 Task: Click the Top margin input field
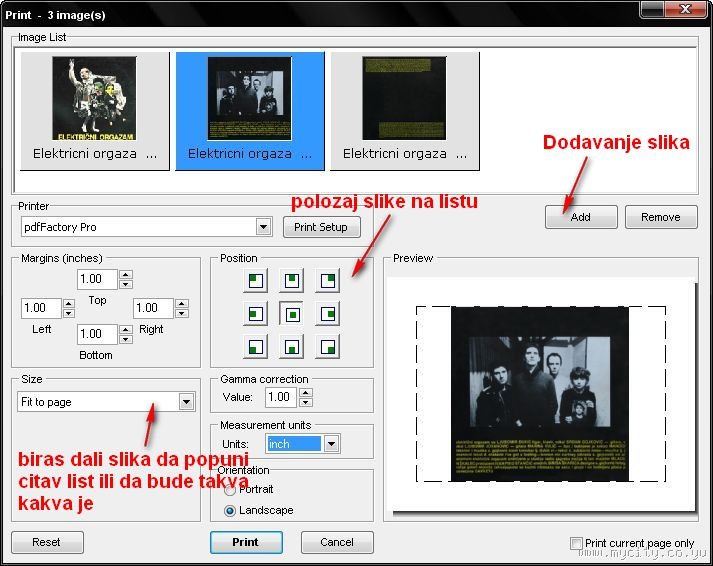(97, 279)
